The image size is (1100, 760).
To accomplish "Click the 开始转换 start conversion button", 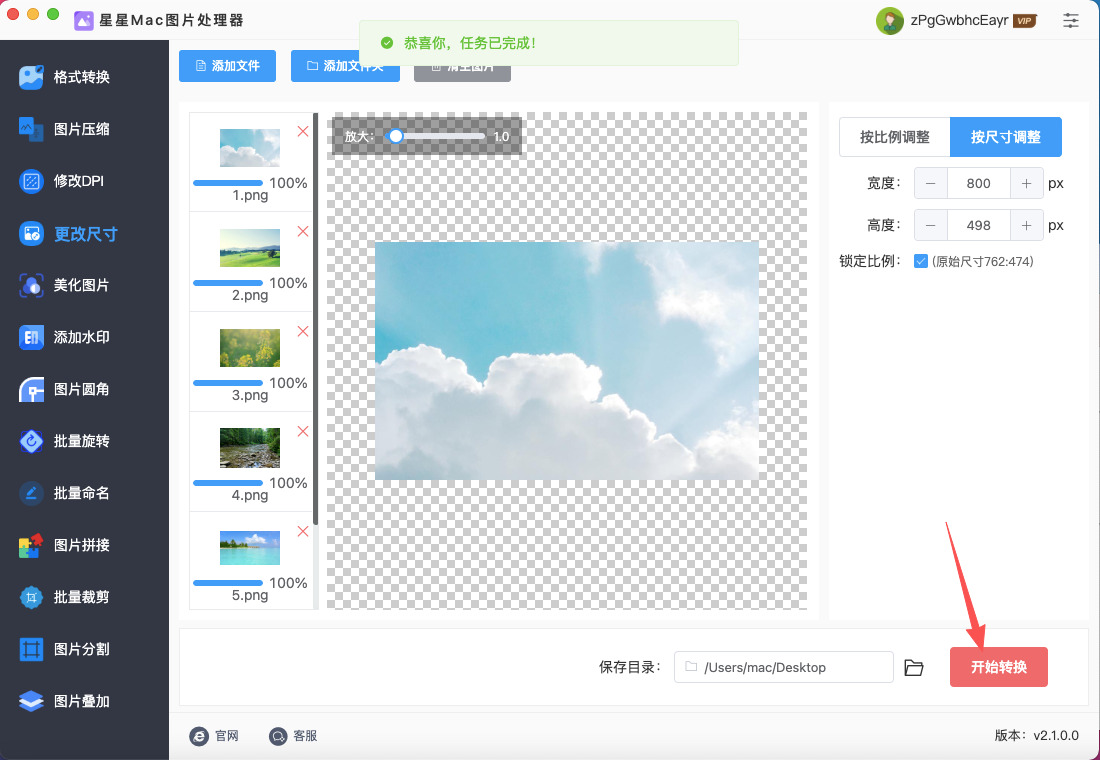I will (998, 667).
